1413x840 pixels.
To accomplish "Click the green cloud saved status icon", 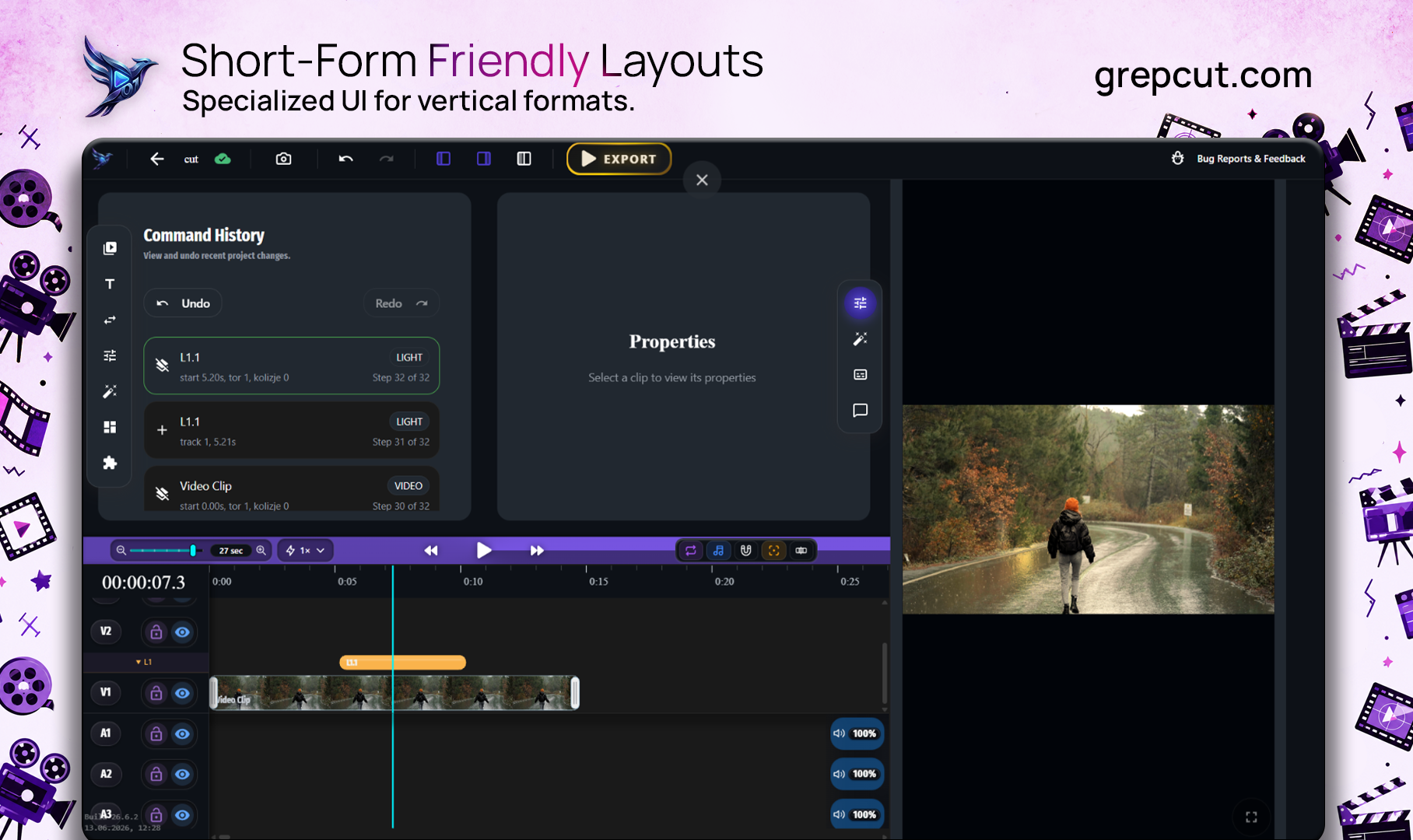I will click(223, 159).
